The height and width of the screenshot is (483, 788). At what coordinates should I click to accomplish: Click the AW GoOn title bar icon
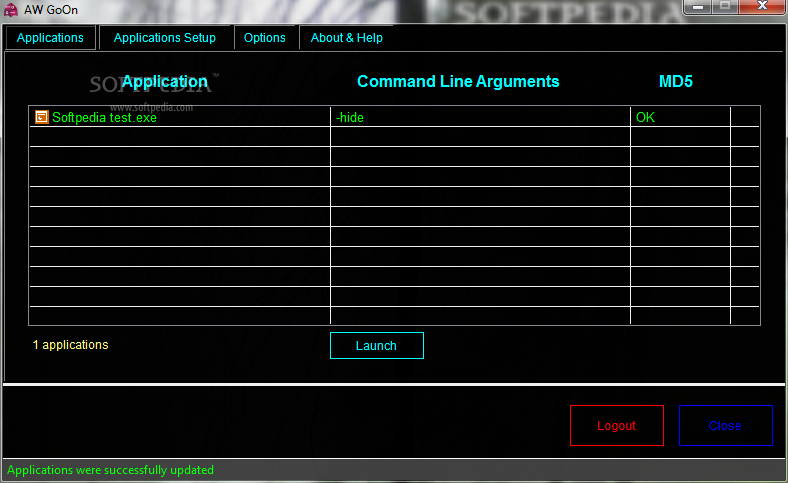click(11, 10)
